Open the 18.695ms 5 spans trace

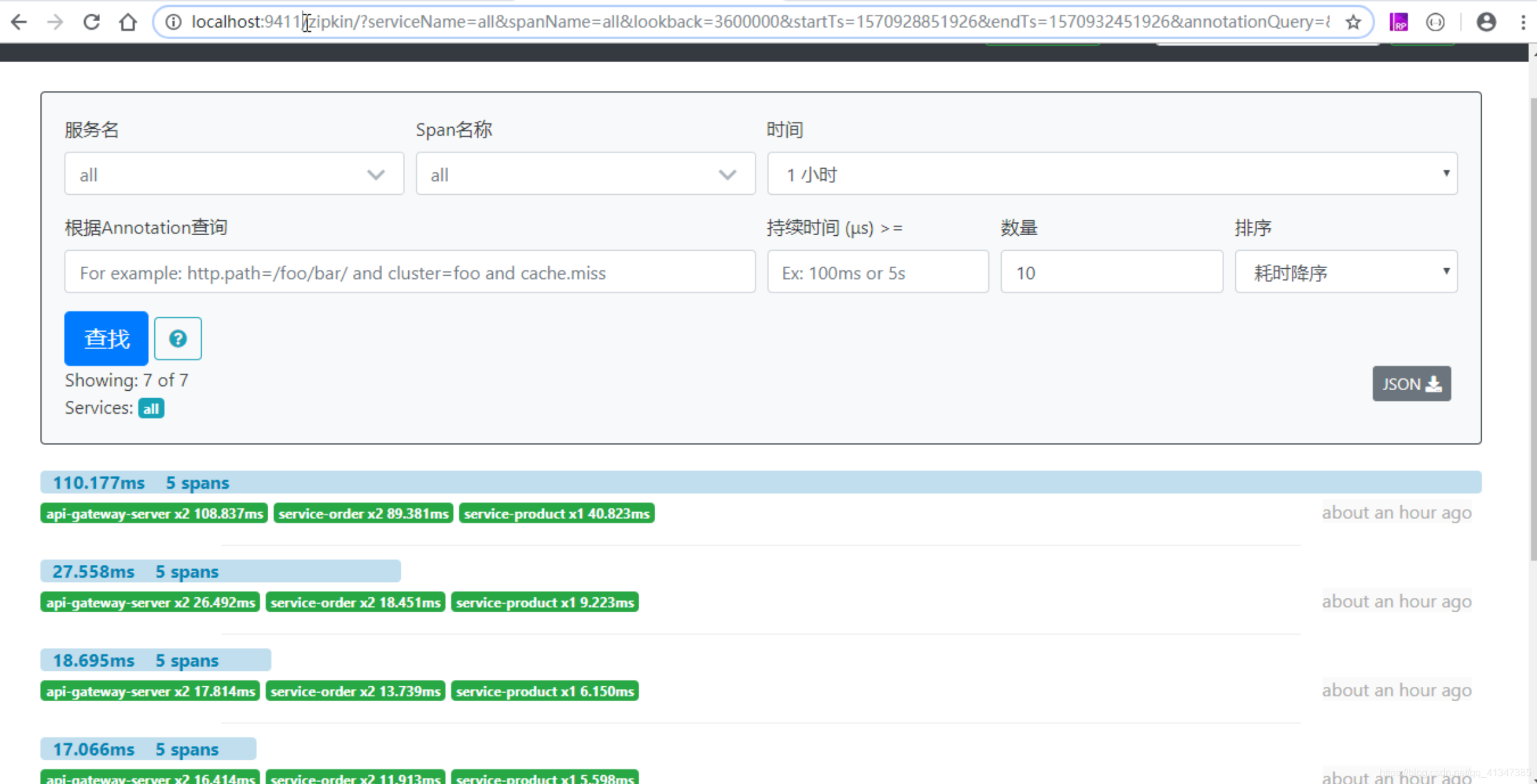(156, 660)
